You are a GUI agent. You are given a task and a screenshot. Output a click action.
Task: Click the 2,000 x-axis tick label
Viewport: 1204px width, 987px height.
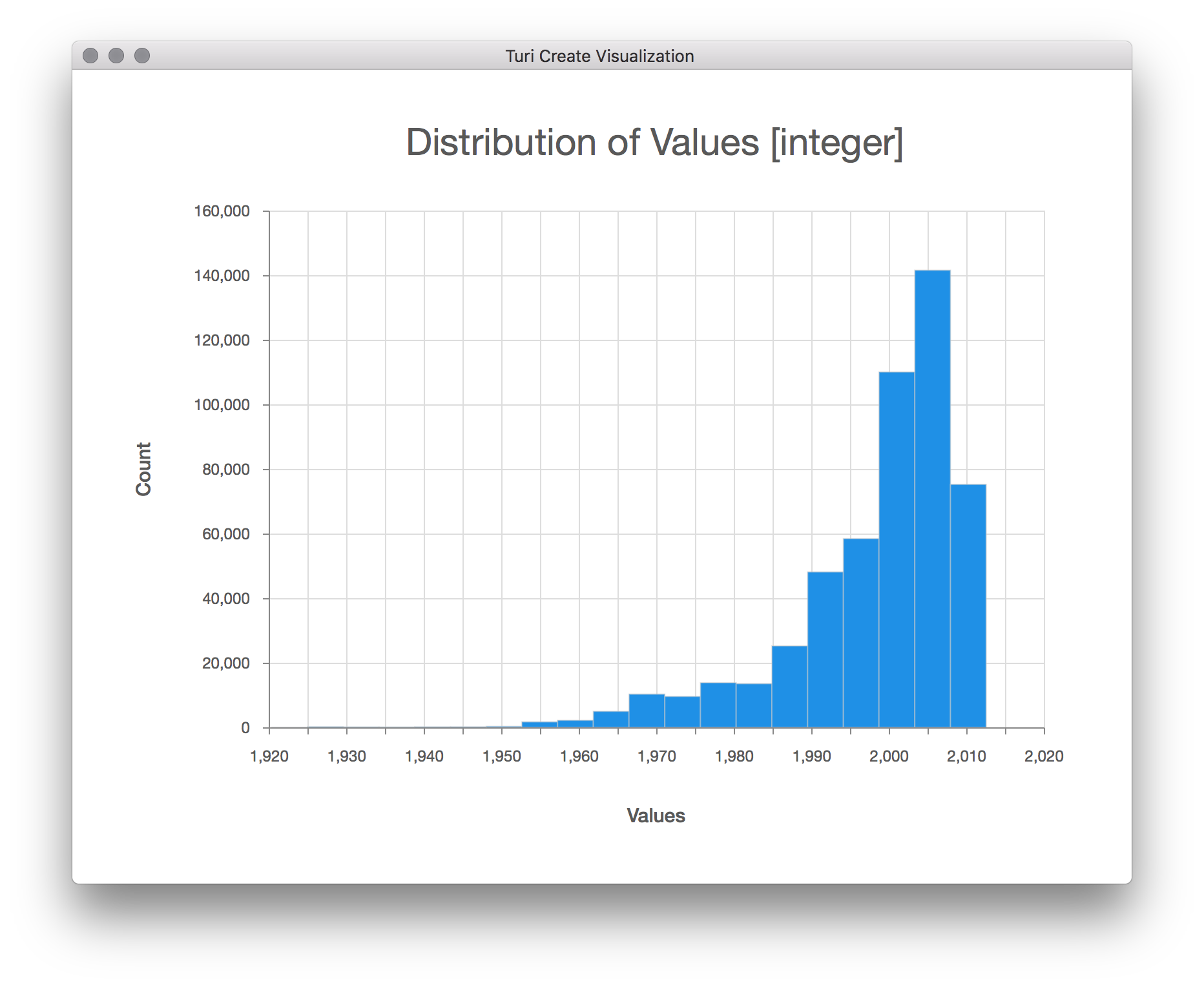pos(889,756)
